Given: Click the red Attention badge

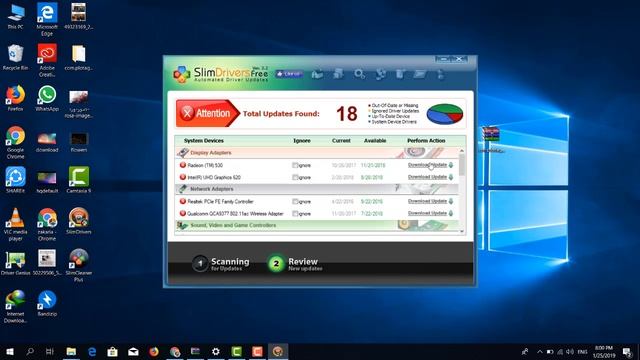Looking at the screenshot, I should tap(207, 113).
